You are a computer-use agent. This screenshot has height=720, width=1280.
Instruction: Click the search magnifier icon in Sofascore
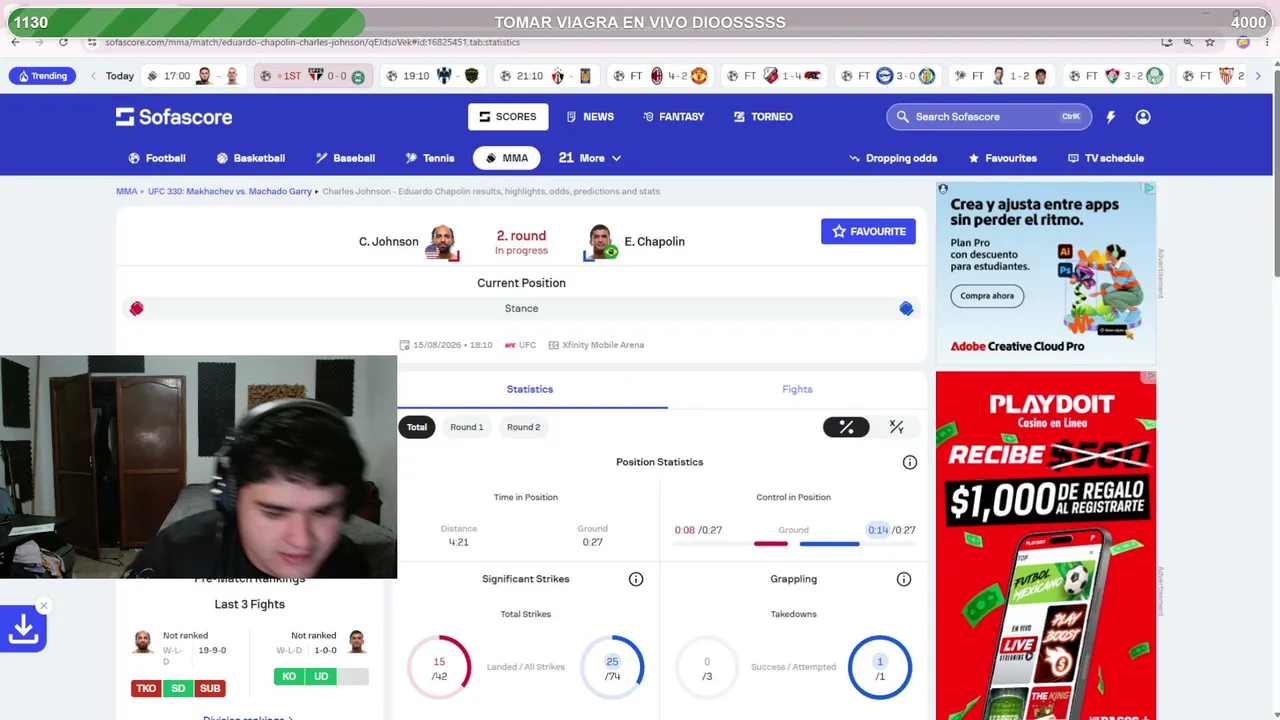903,117
